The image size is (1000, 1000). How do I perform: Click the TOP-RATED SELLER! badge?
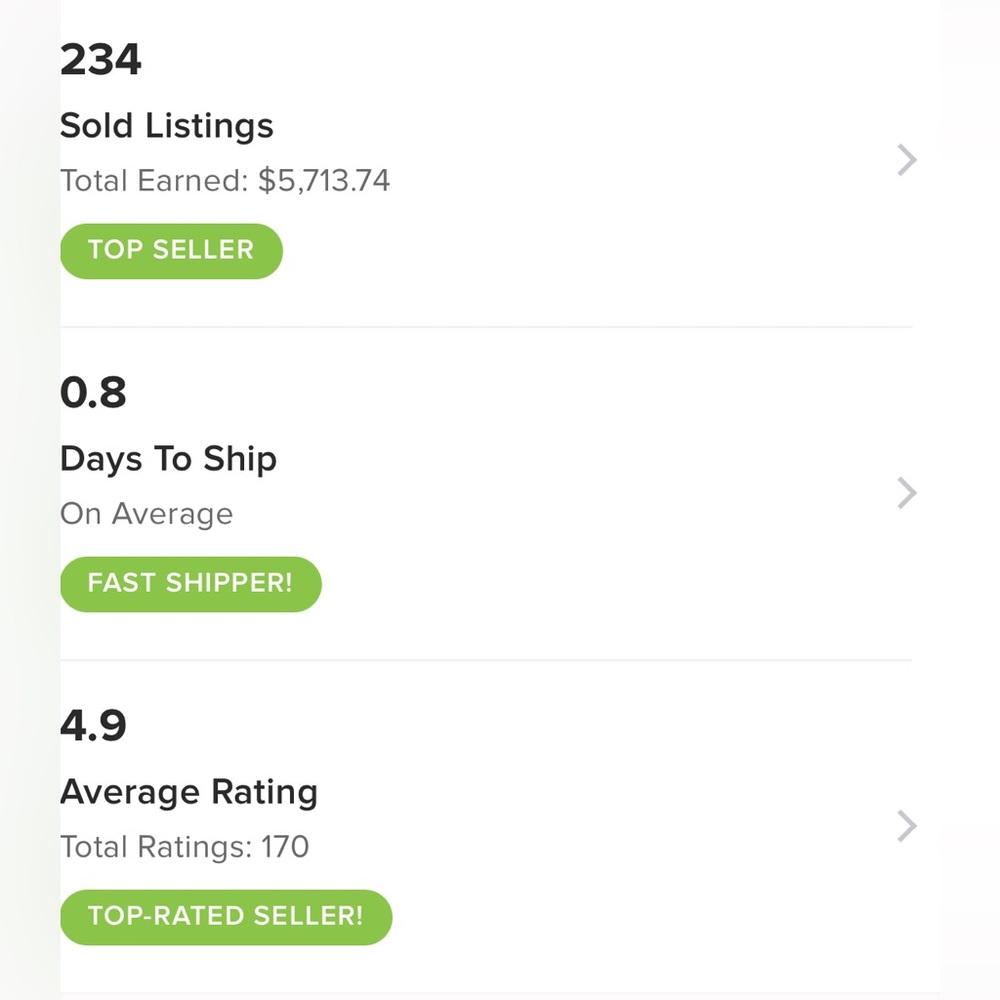coord(225,916)
